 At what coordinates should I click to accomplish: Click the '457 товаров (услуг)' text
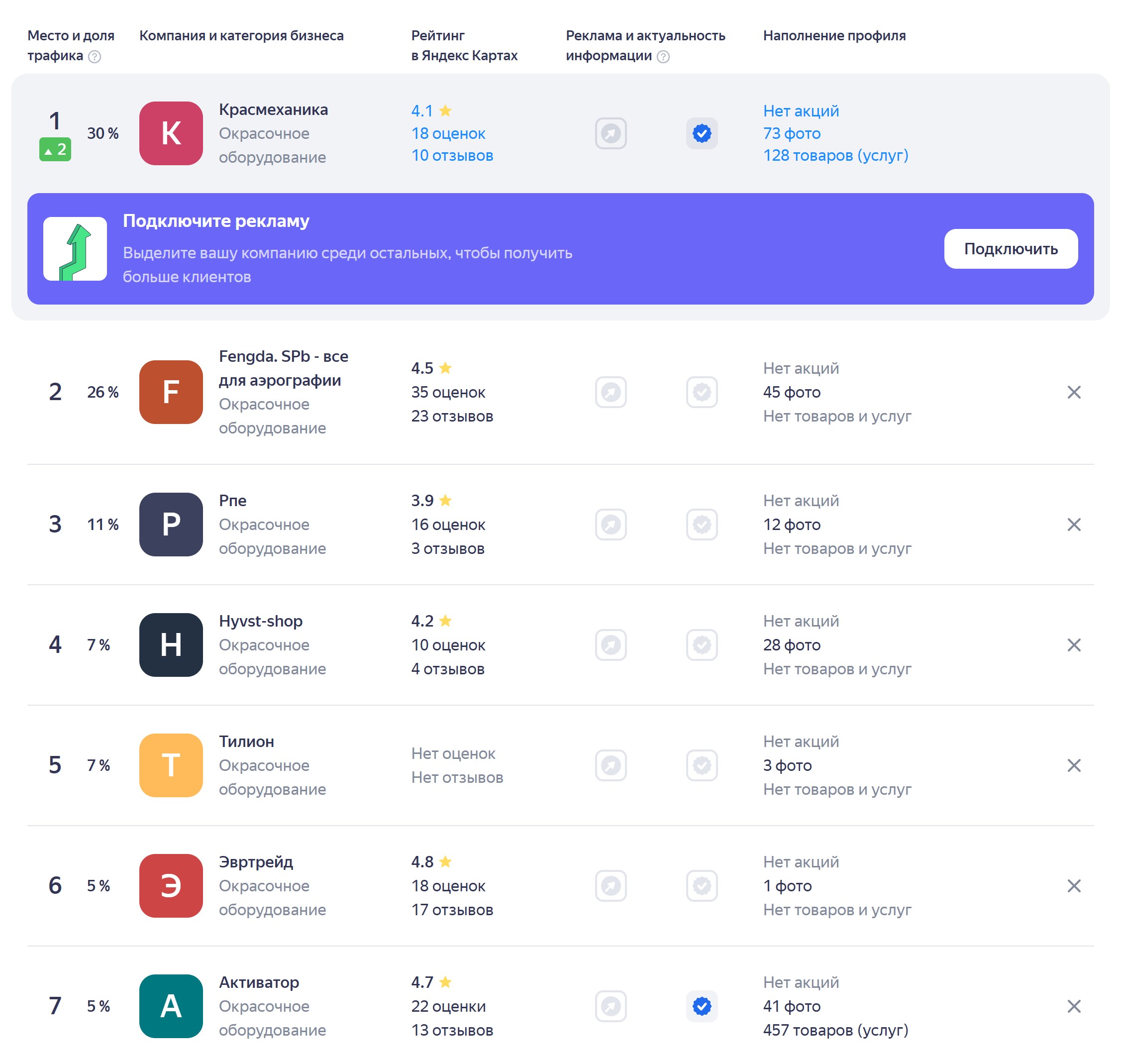point(835,1030)
